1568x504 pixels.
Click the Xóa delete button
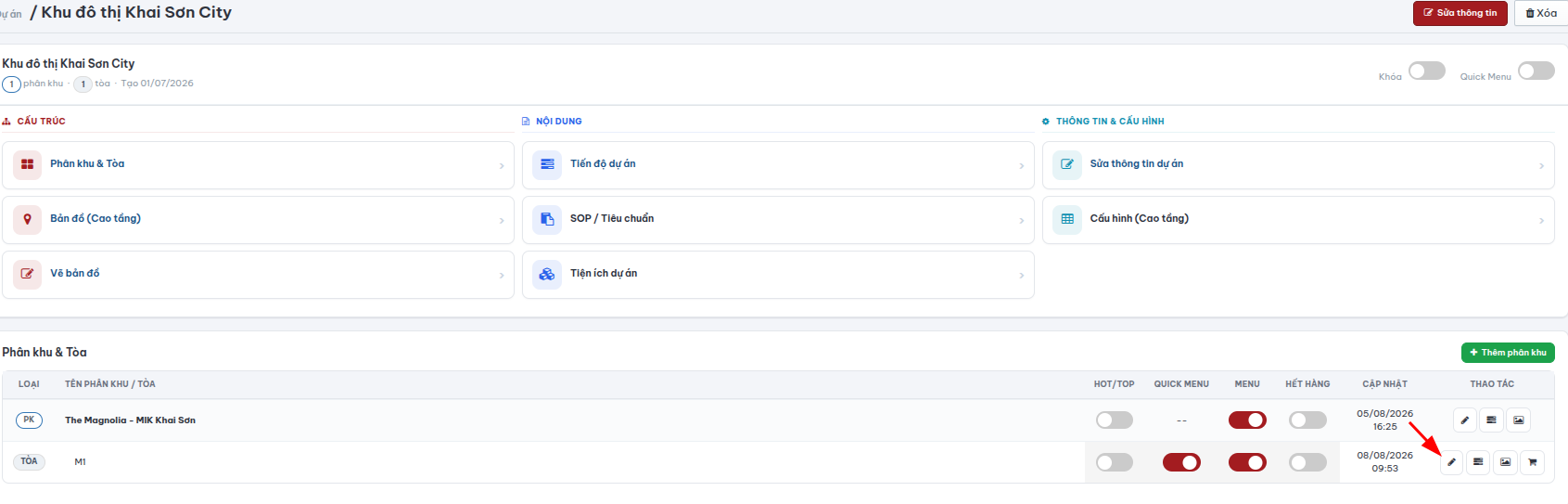pos(1541,13)
